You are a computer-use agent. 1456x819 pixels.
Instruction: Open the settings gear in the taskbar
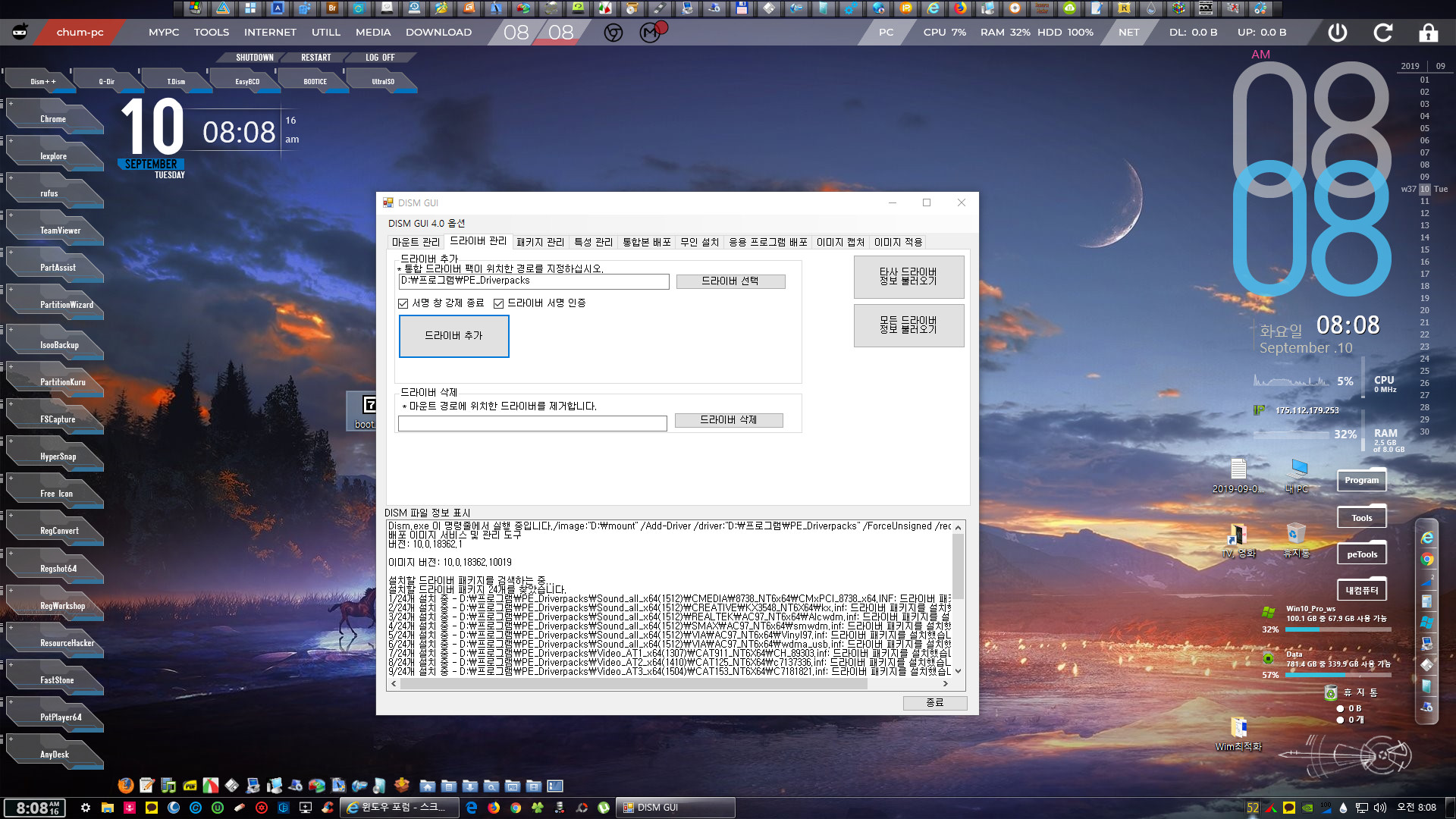[x=86, y=808]
